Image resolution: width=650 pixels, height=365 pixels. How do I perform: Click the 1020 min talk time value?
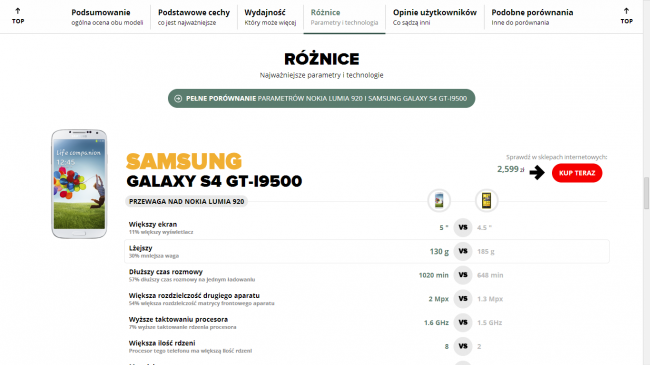click(x=434, y=275)
